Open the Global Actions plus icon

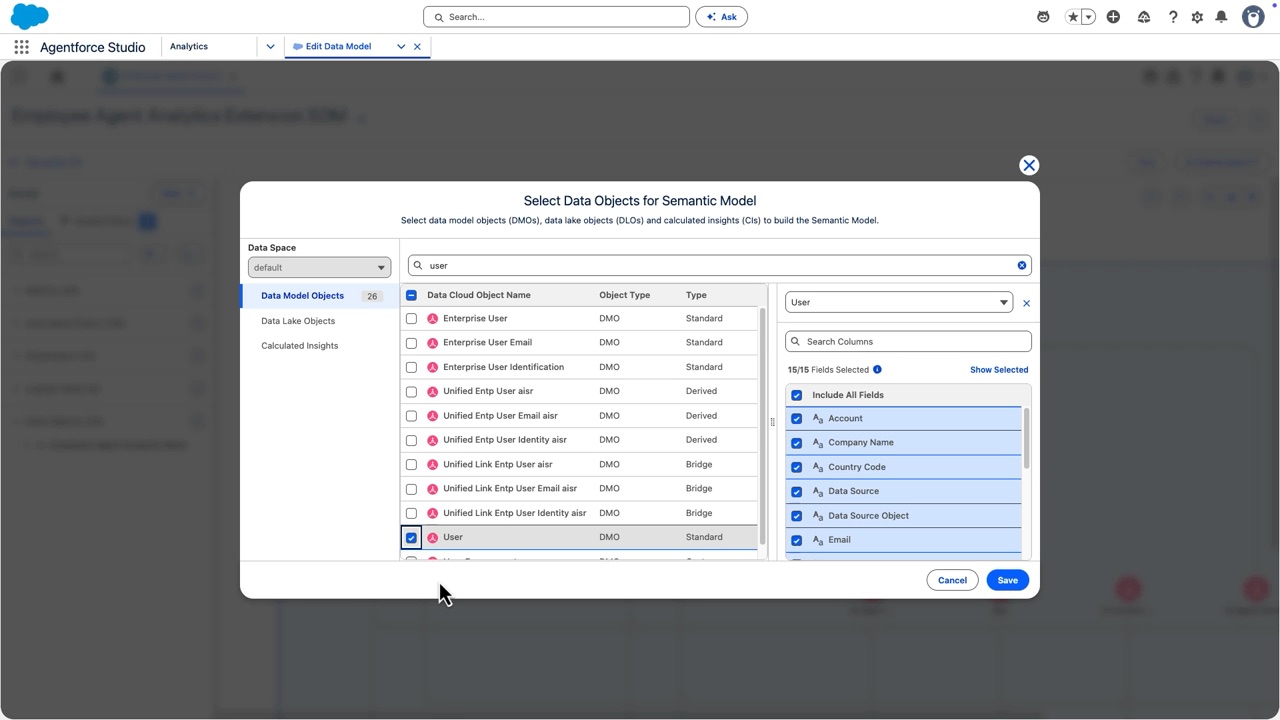1113,17
